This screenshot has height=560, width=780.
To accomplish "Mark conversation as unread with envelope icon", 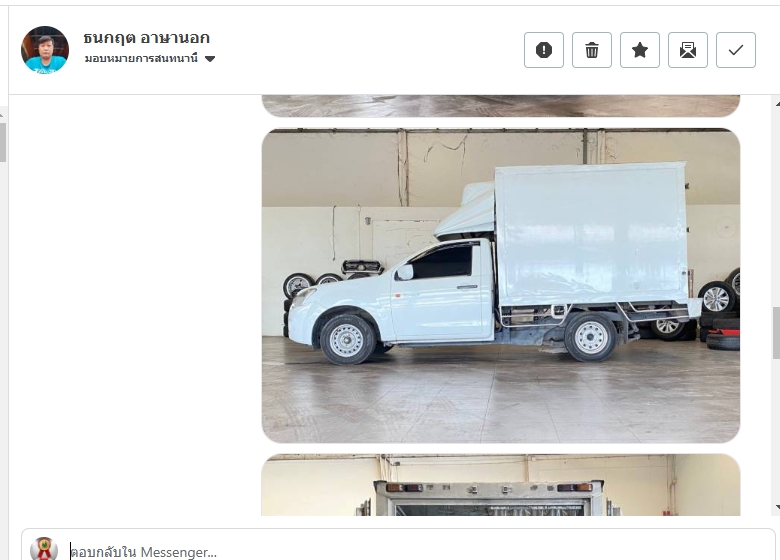I will (x=688, y=50).
